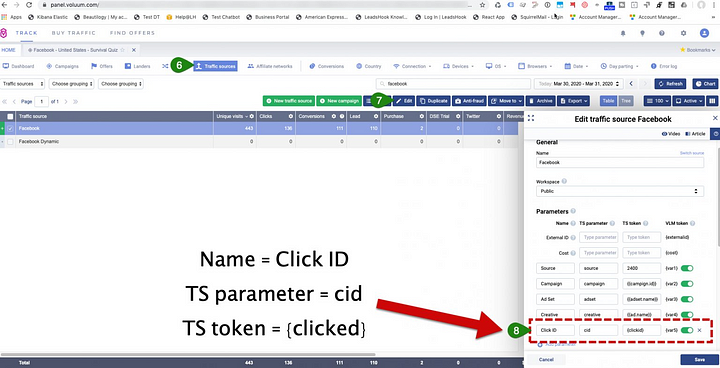
Task: Save the traffic source changes
Action: pyautogui.click(x=699, y=360)
